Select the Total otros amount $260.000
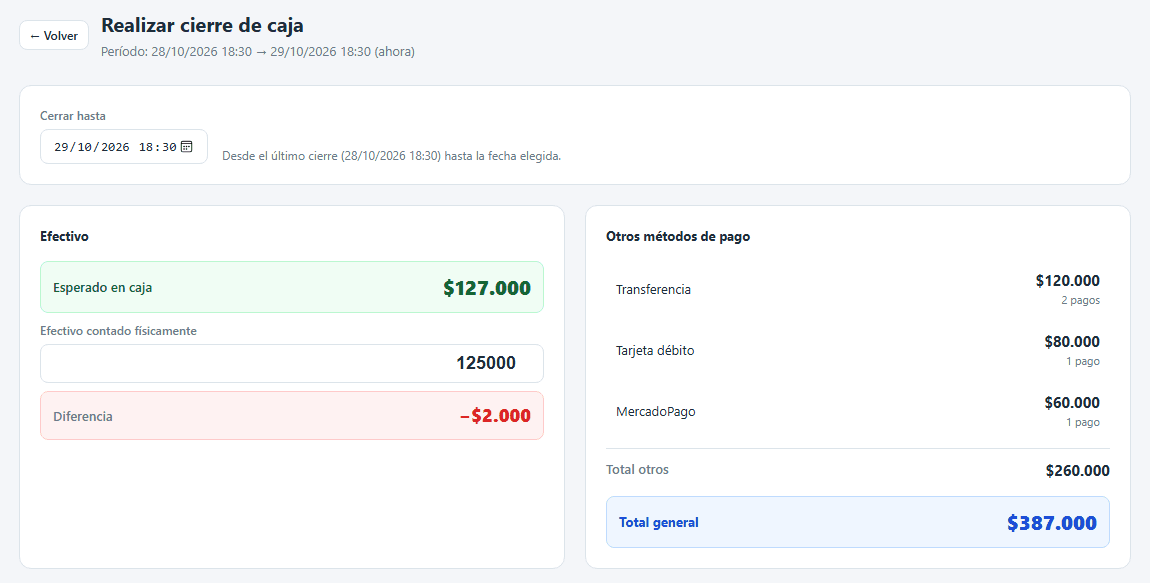The height and width of the screenshot is (583, 1150). [1077, 470]
